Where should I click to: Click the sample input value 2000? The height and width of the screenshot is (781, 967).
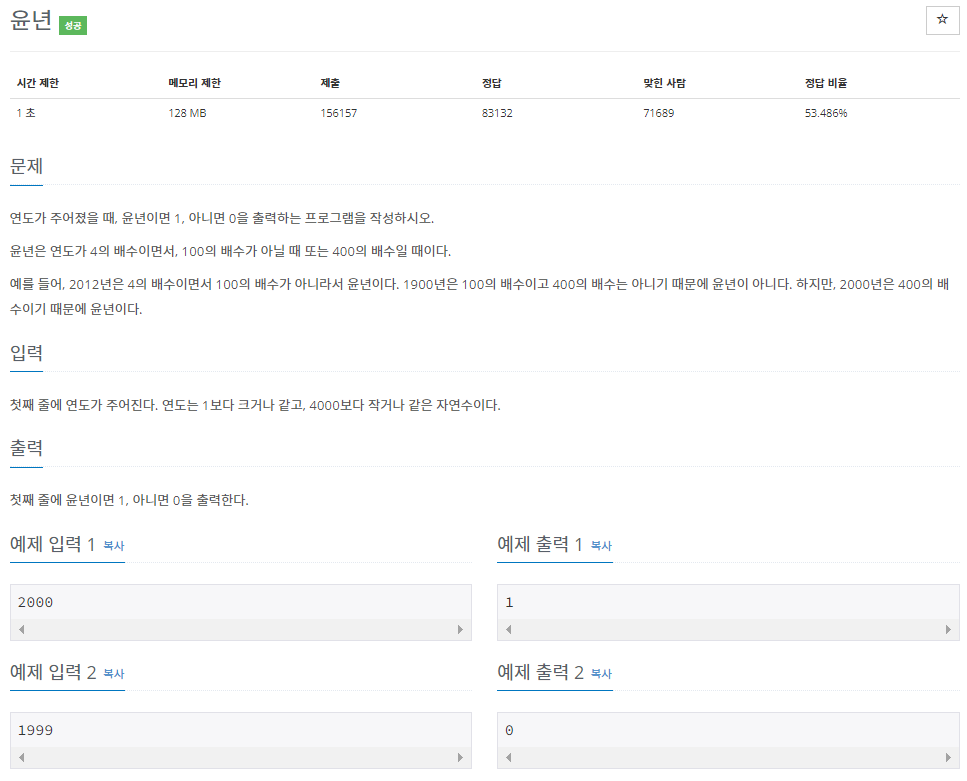(x=35, y=602)
